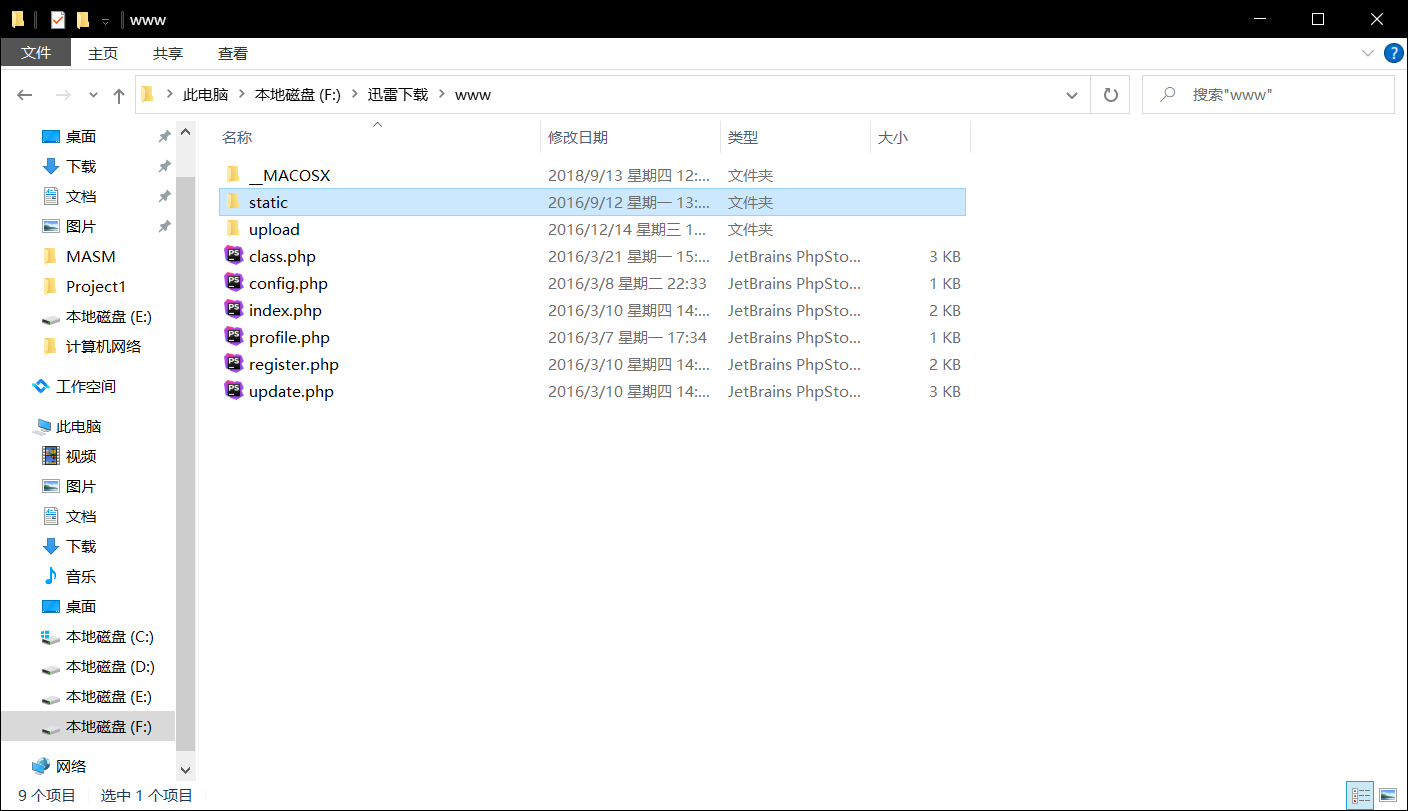The height and width of the screenshot is (811, 1408).
Task: Click 本地磁盘 (F:) in the address breadcrumb
Action: click(x=298, y=94)
